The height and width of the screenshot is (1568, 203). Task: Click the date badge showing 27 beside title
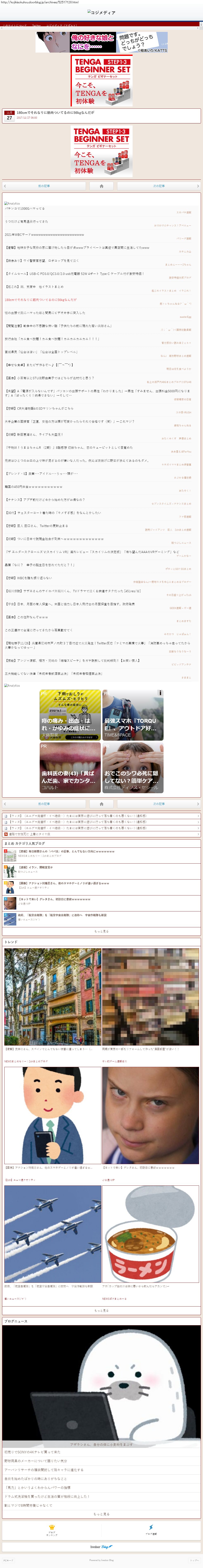point(9,116)
